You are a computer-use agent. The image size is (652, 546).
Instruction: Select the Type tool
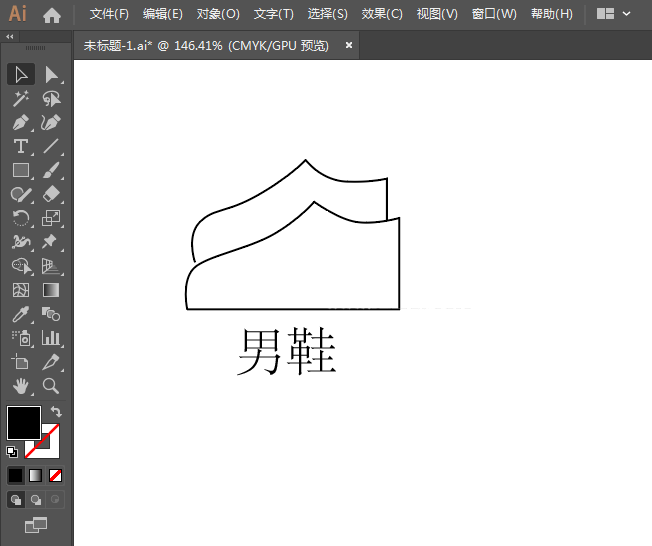21,146
